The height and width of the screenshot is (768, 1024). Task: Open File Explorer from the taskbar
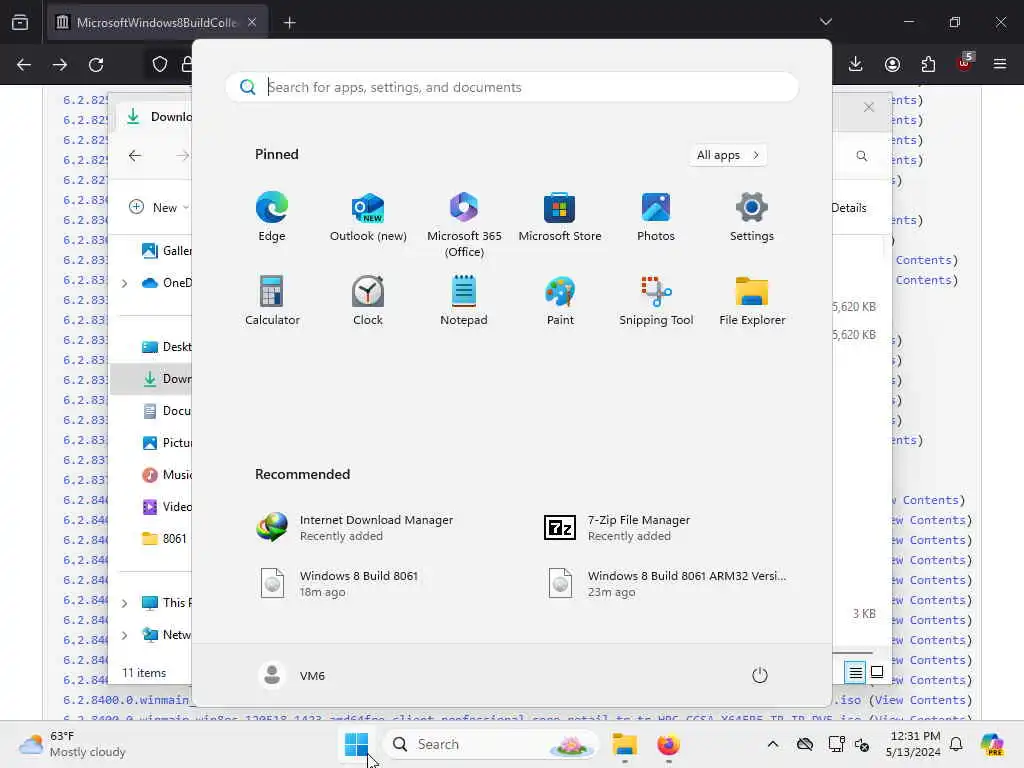(x=624, y=744)
